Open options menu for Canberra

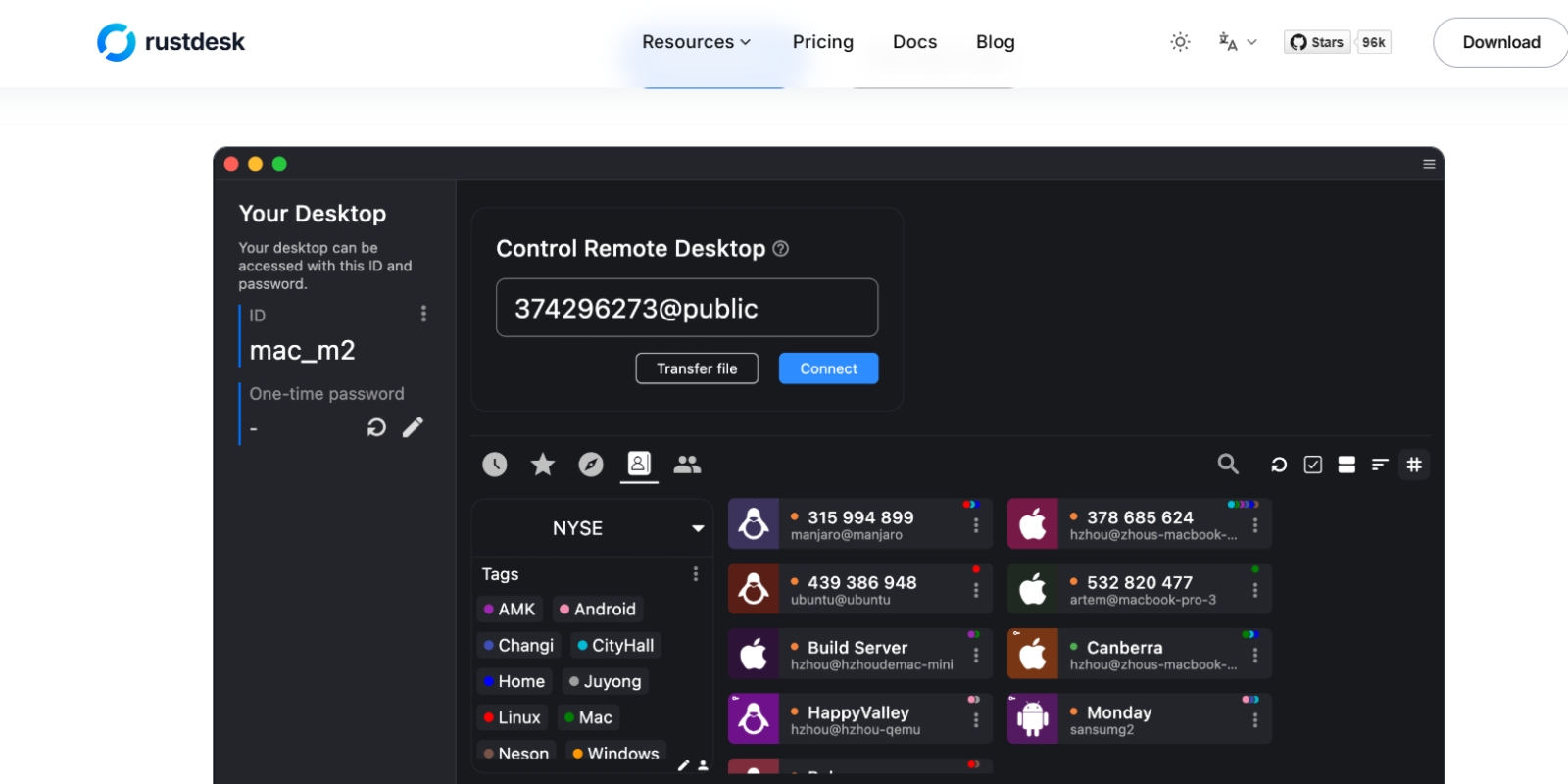coord(1255,656)
